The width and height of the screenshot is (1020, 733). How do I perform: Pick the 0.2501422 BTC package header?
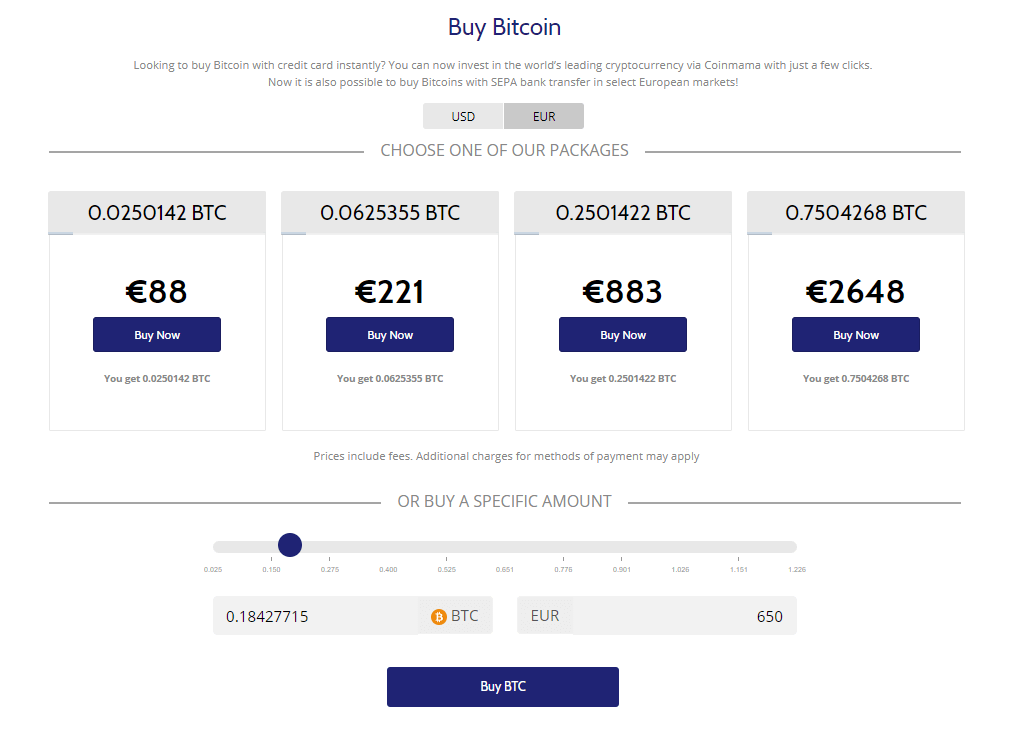point(623,213)
